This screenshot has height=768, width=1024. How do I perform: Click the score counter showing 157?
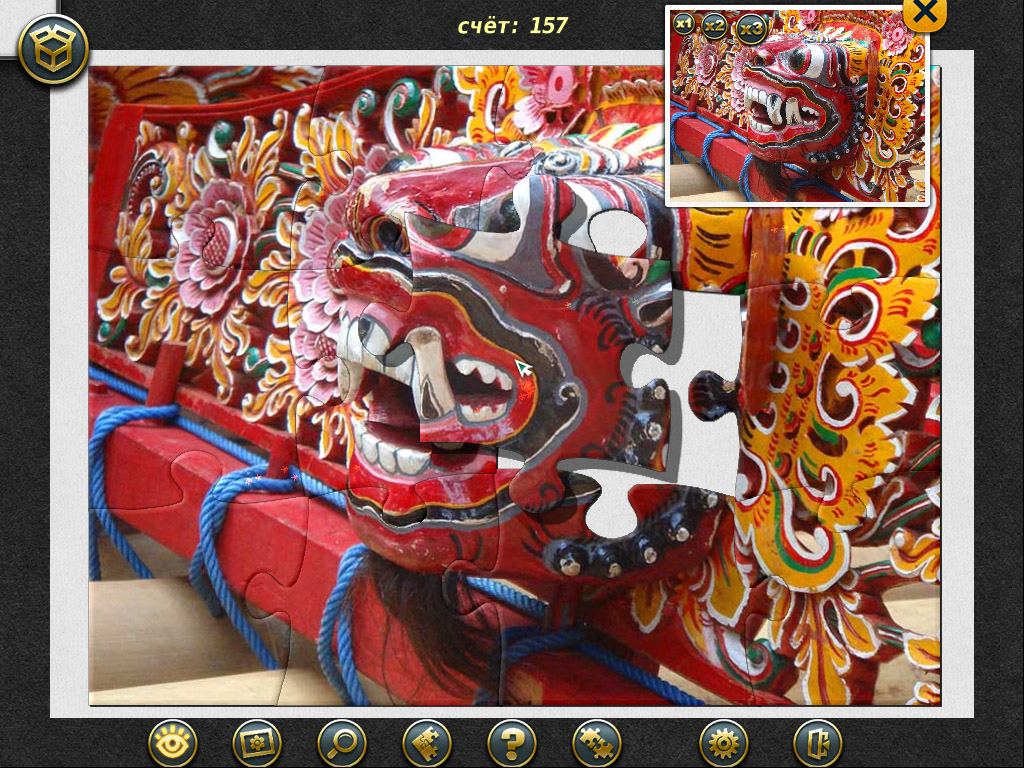(512, 26)
